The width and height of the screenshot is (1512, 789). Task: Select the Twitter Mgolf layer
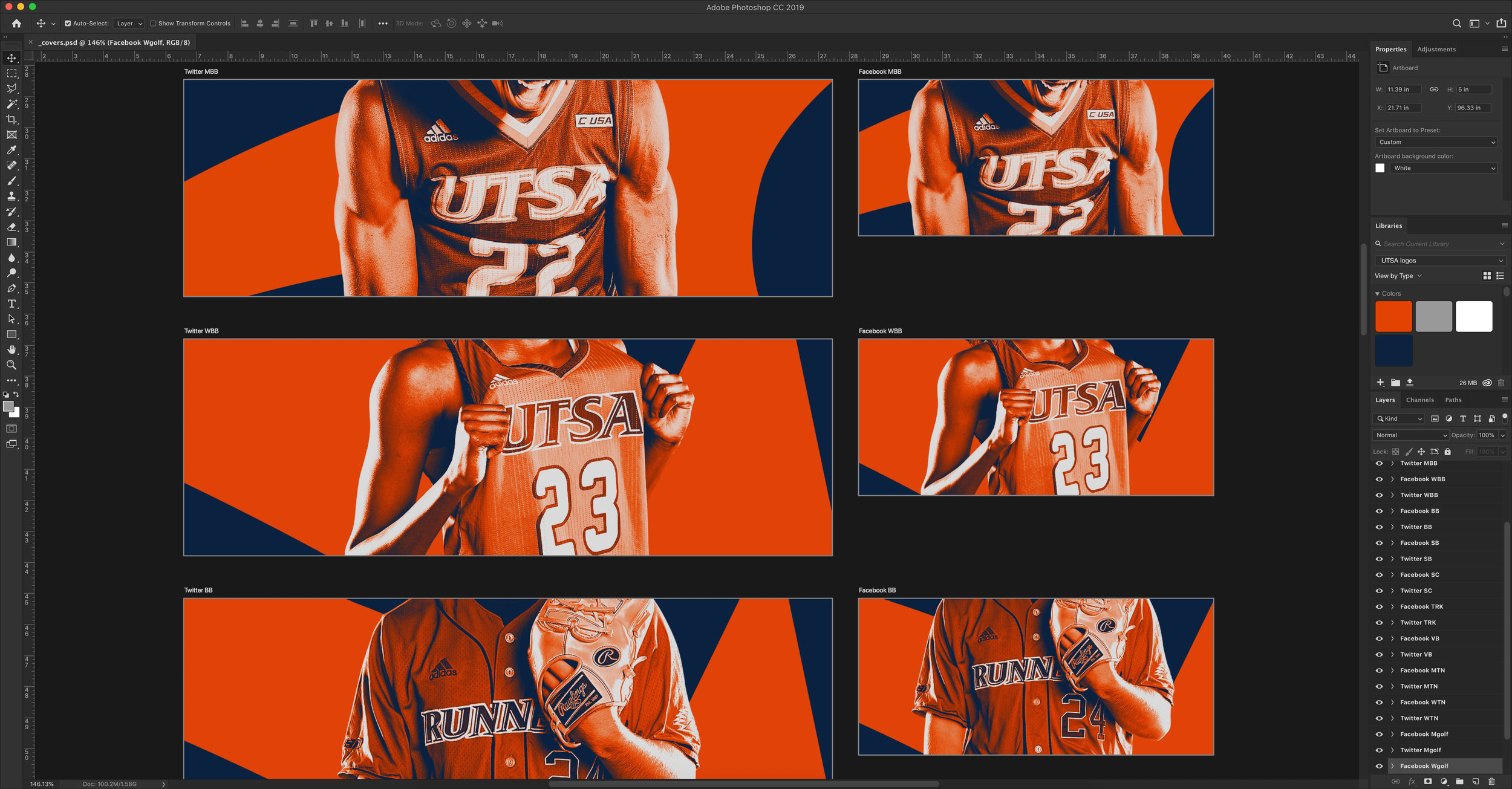pyautogui.click(x=1420, y=750)
